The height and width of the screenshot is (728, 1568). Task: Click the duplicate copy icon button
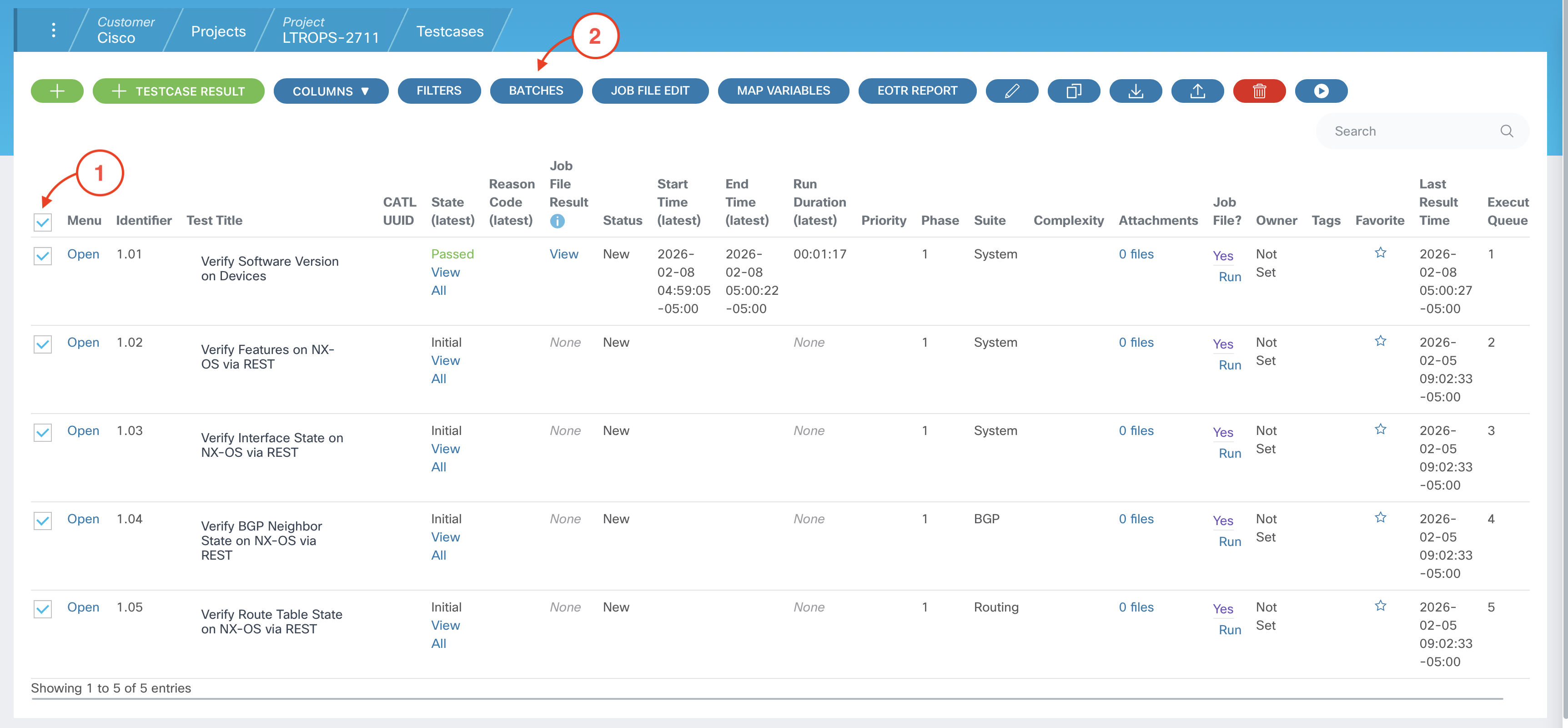[1073, 91]
